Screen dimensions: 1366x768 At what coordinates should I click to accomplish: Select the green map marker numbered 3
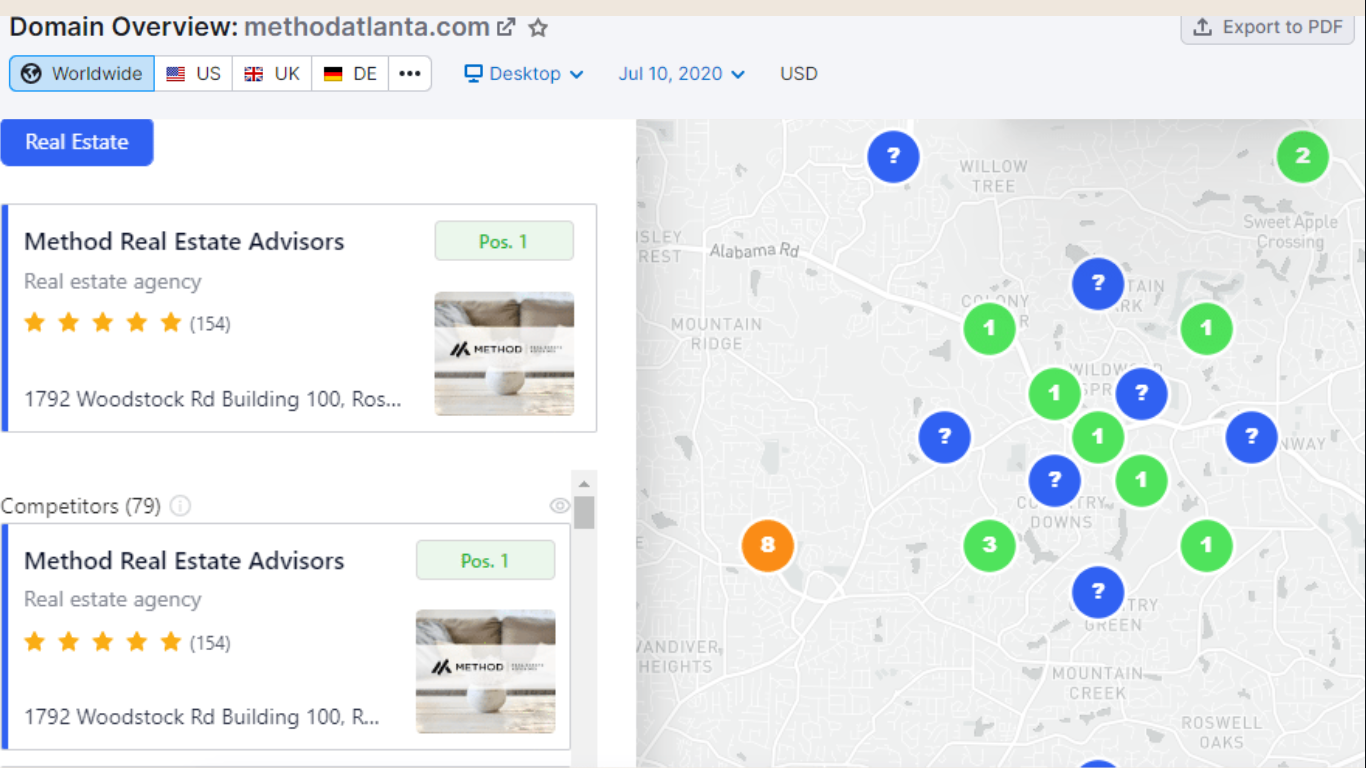[x=989, y=545]
